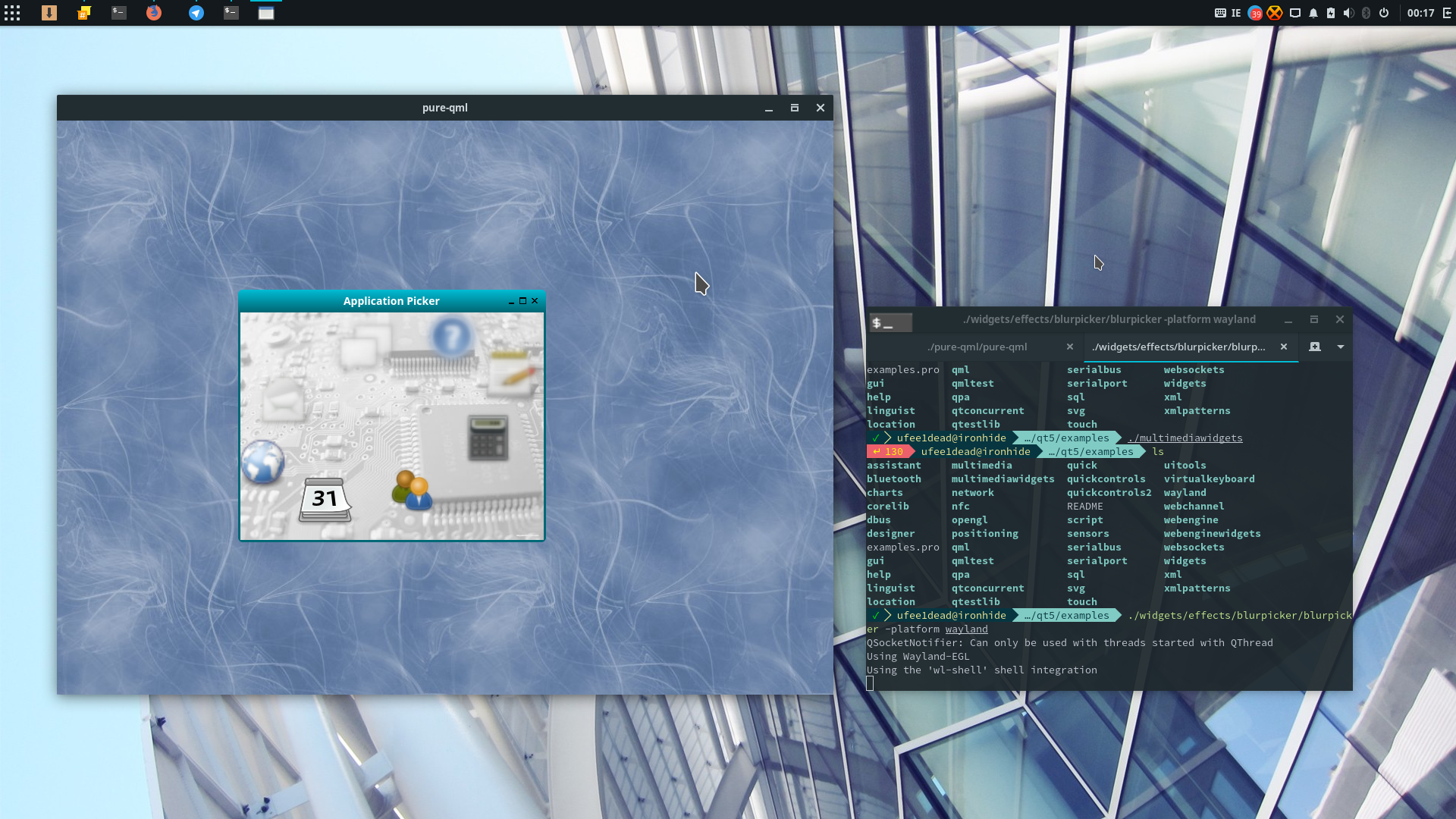Click the terminal app icon in its title bar
Screen dimensions: 1456x819
pyautogui.click(x=890, y=323)
